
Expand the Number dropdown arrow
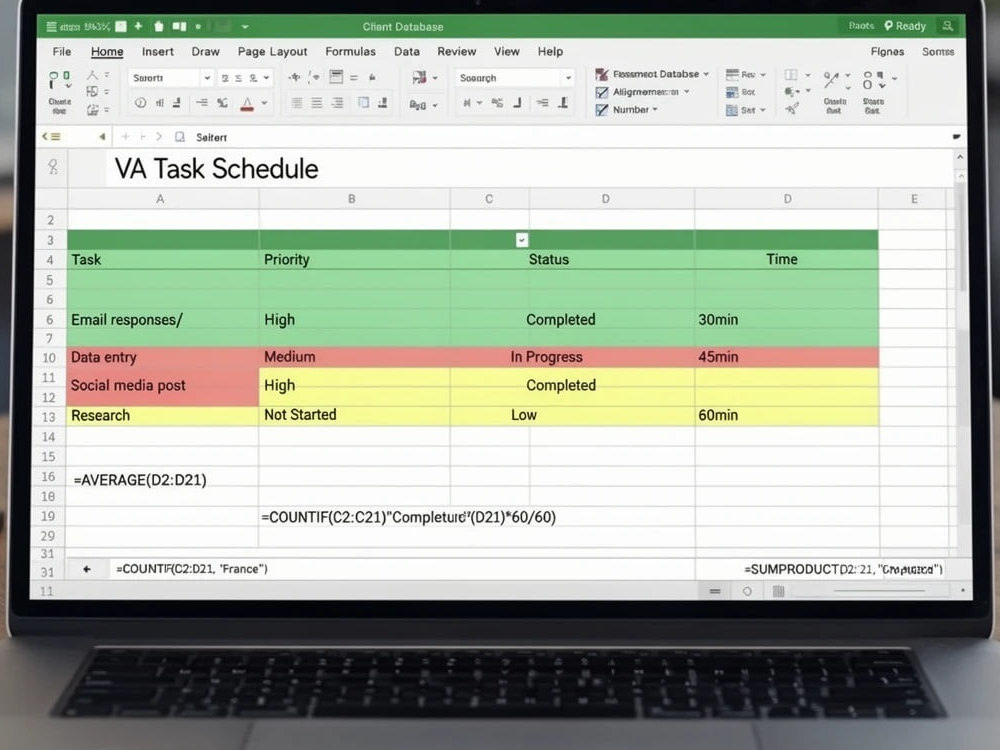655,110
